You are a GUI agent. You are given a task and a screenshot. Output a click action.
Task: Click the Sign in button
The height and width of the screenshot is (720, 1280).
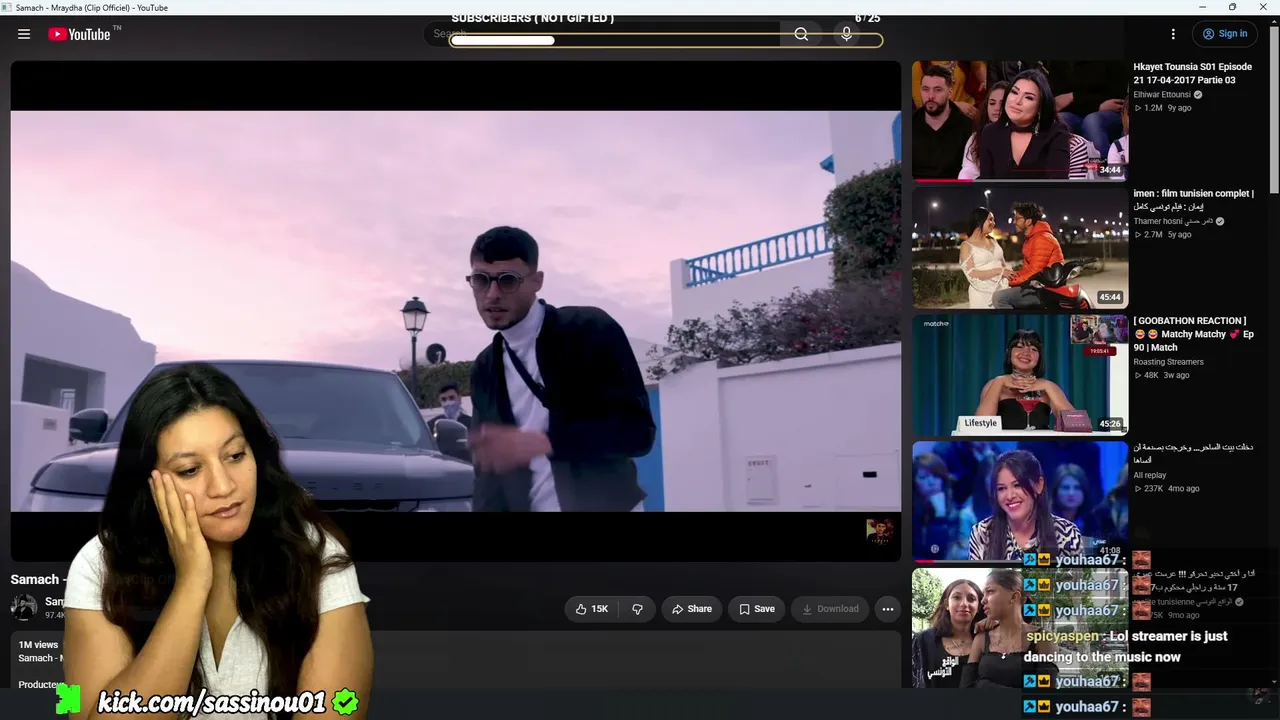tap(1224, 34)
